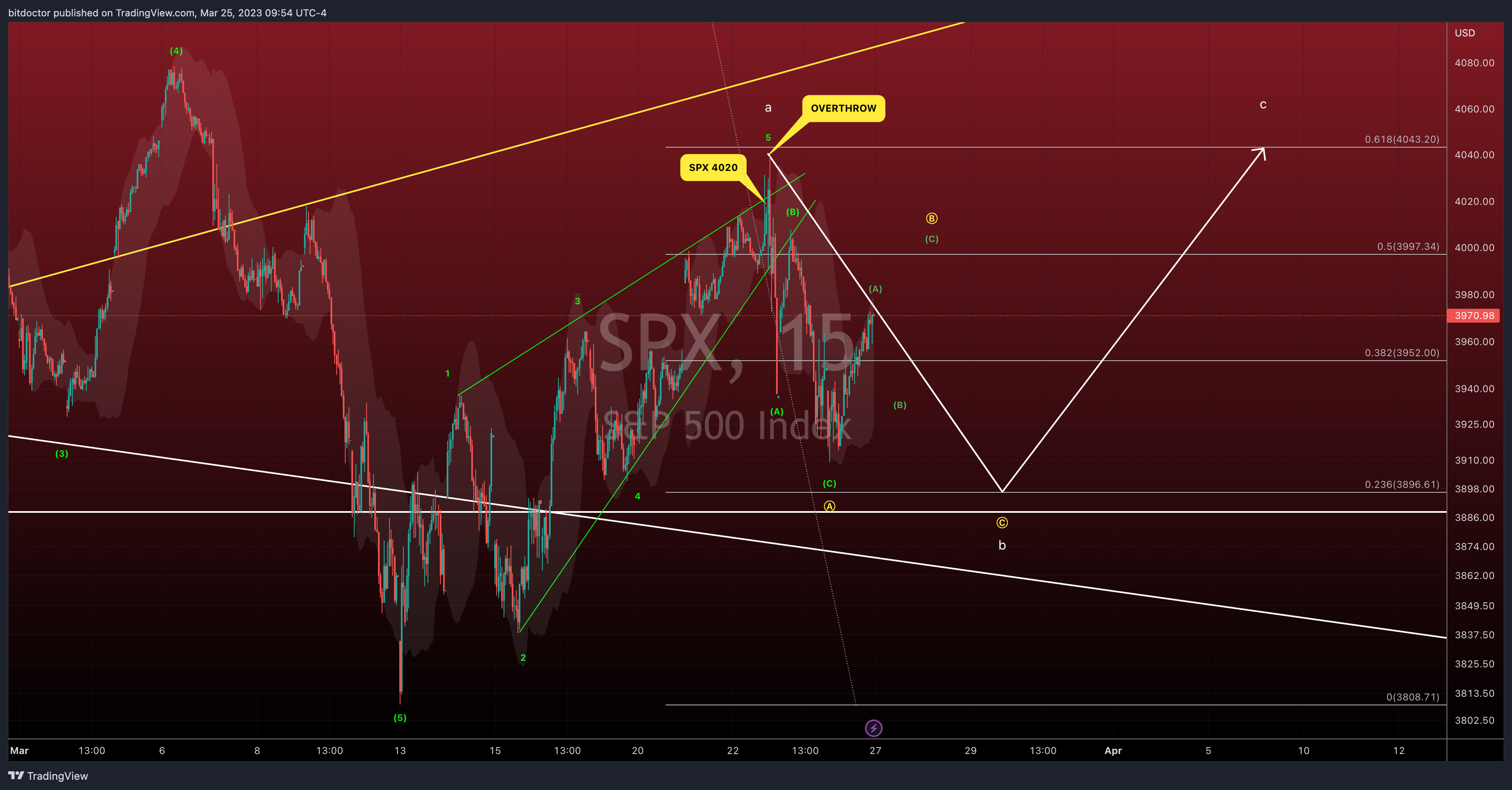Select the green (5) wave label at bottom

400,718
